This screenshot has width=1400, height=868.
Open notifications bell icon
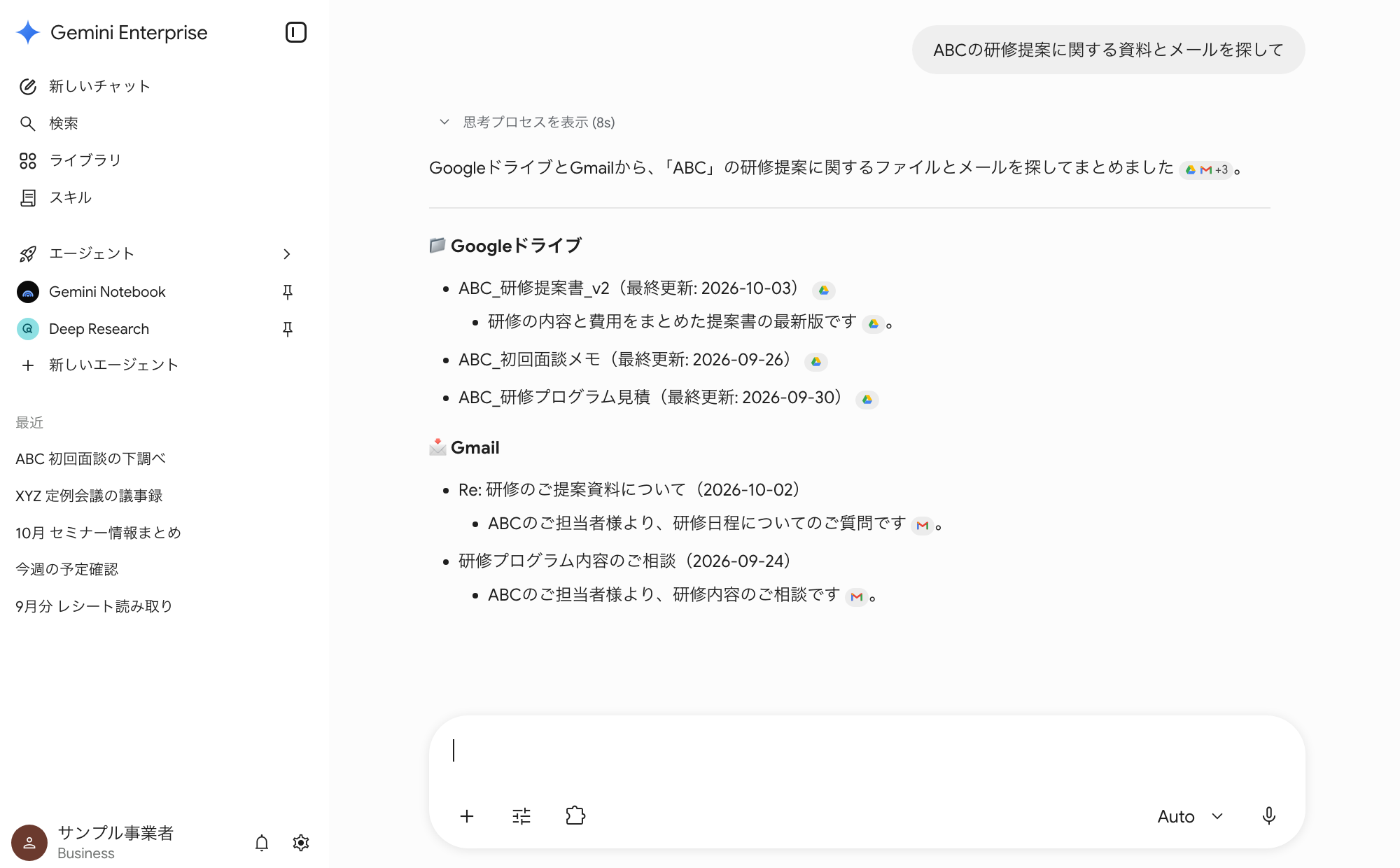(x=262, y=843)
